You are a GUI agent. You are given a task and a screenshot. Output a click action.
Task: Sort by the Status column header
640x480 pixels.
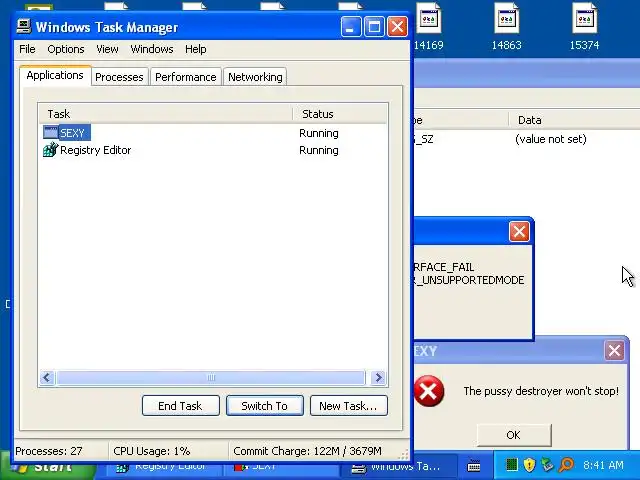340,114
